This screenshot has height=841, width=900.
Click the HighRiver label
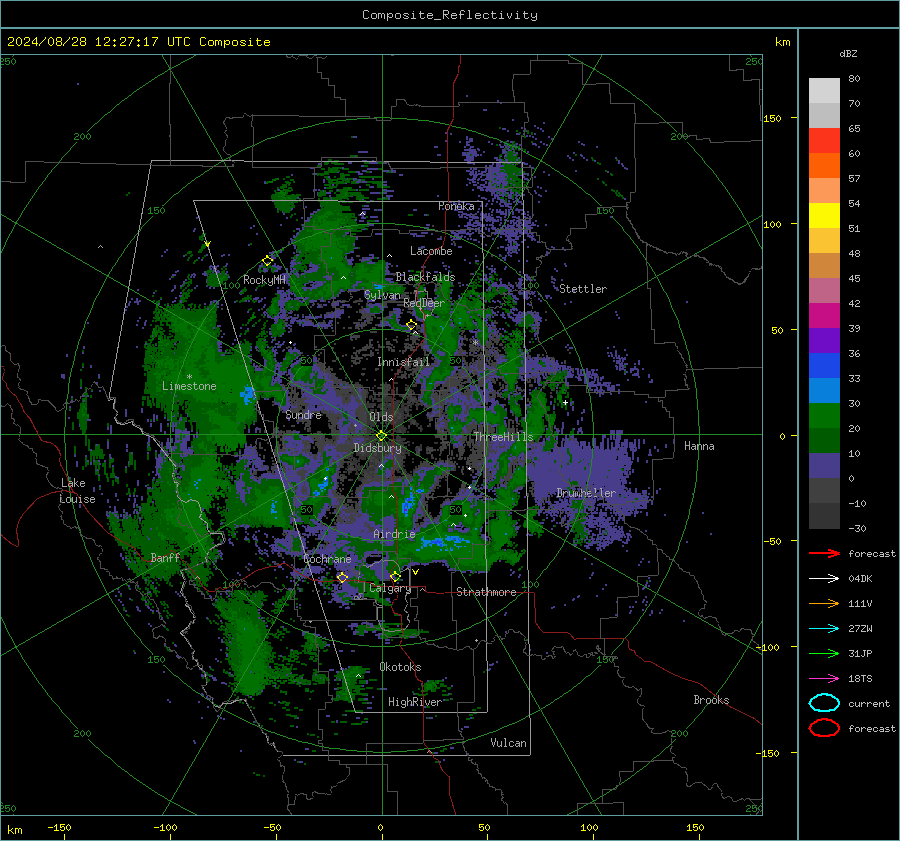414,702
